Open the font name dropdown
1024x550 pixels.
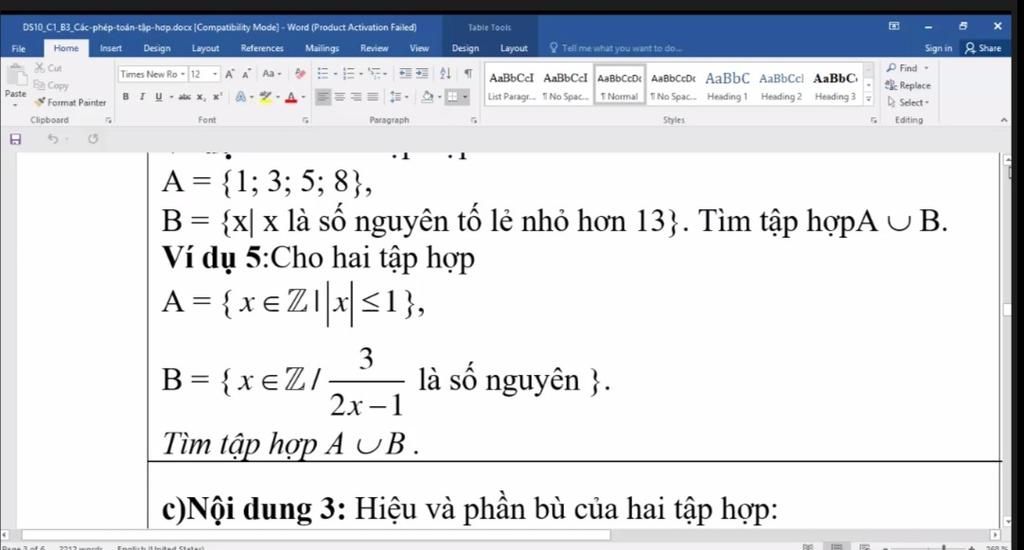point(183,74)
